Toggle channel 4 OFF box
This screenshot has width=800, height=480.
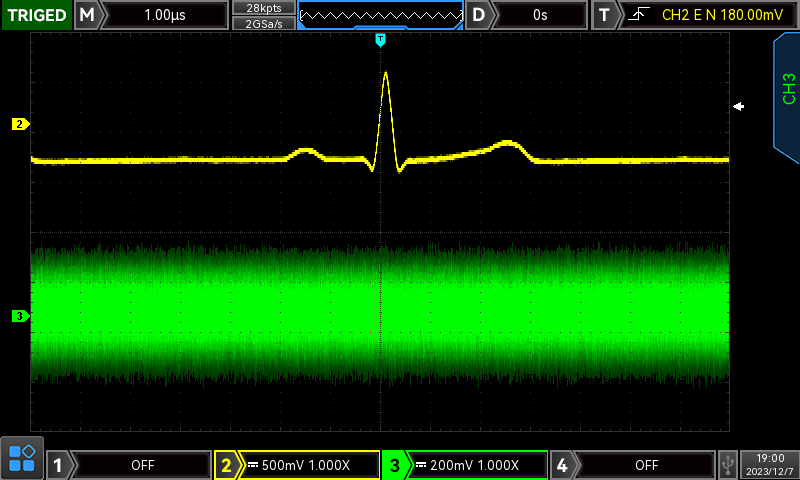(x=646, y=465)
